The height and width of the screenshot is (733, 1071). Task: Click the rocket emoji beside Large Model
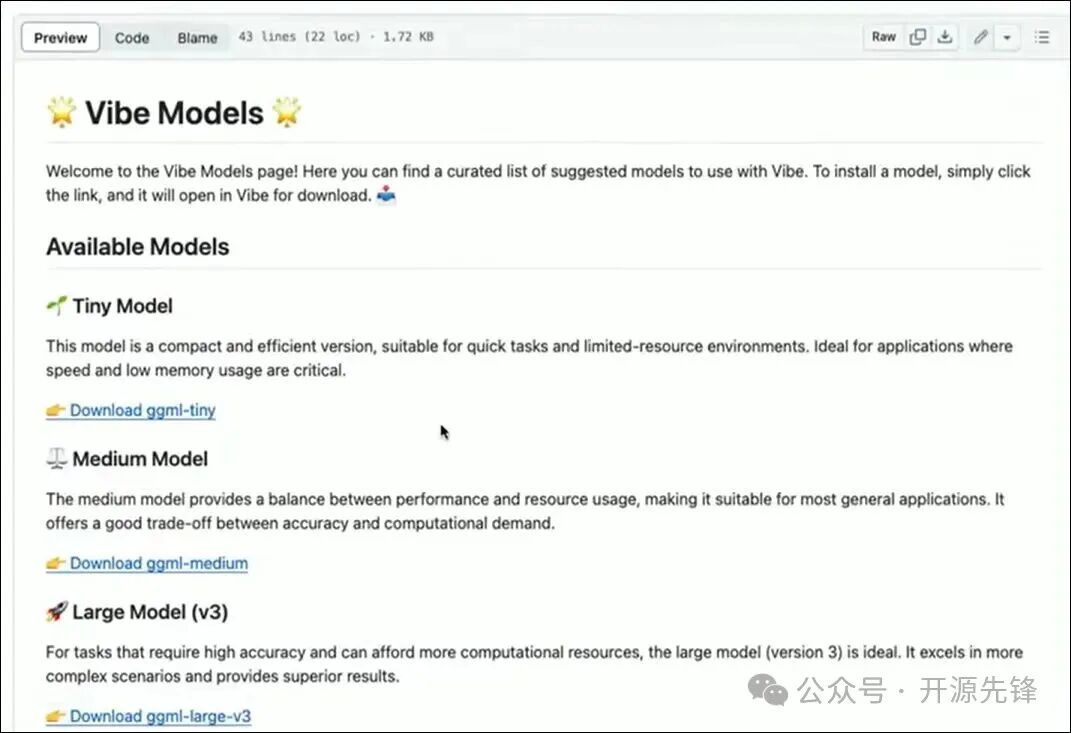point(56,612)
